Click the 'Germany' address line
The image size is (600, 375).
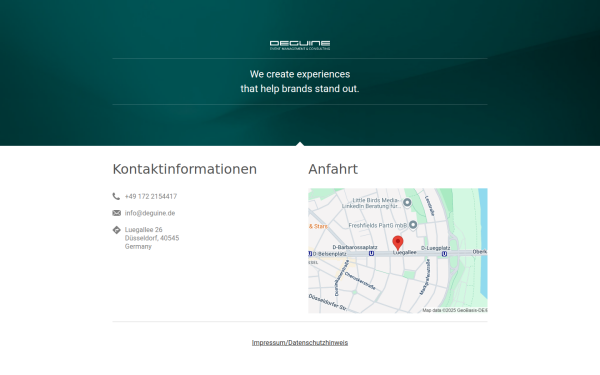[x=138, y=246]
